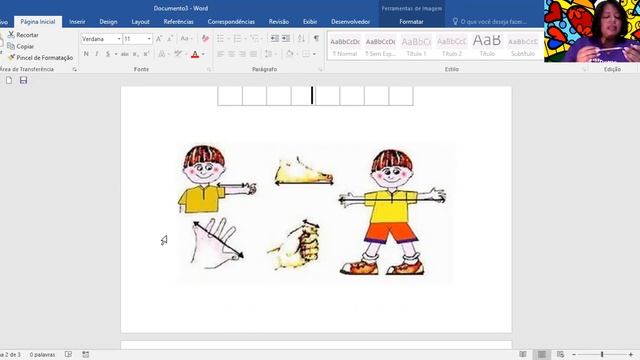Decrease paragraph indent

pos(275,39)
